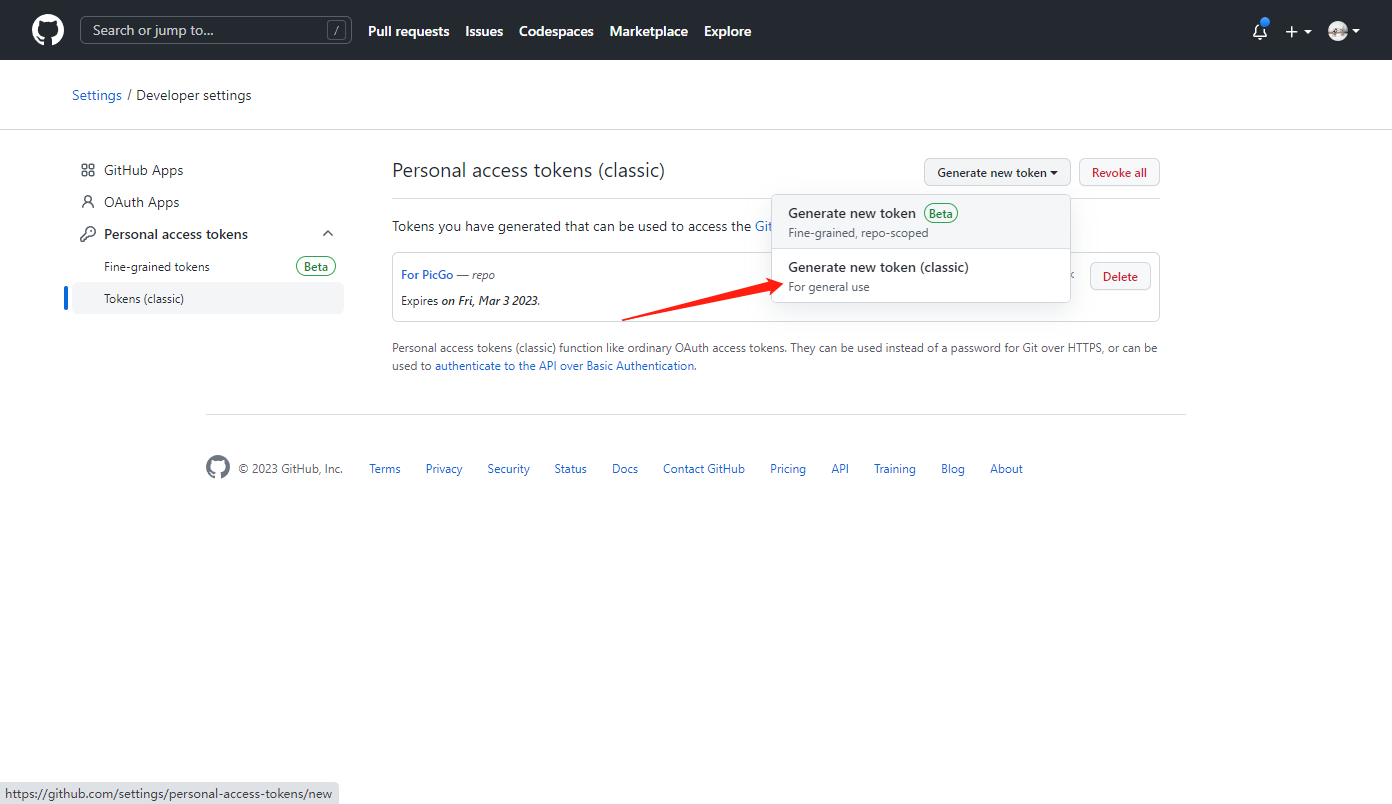Click the Personal access tokens key icon

(88, 234)
